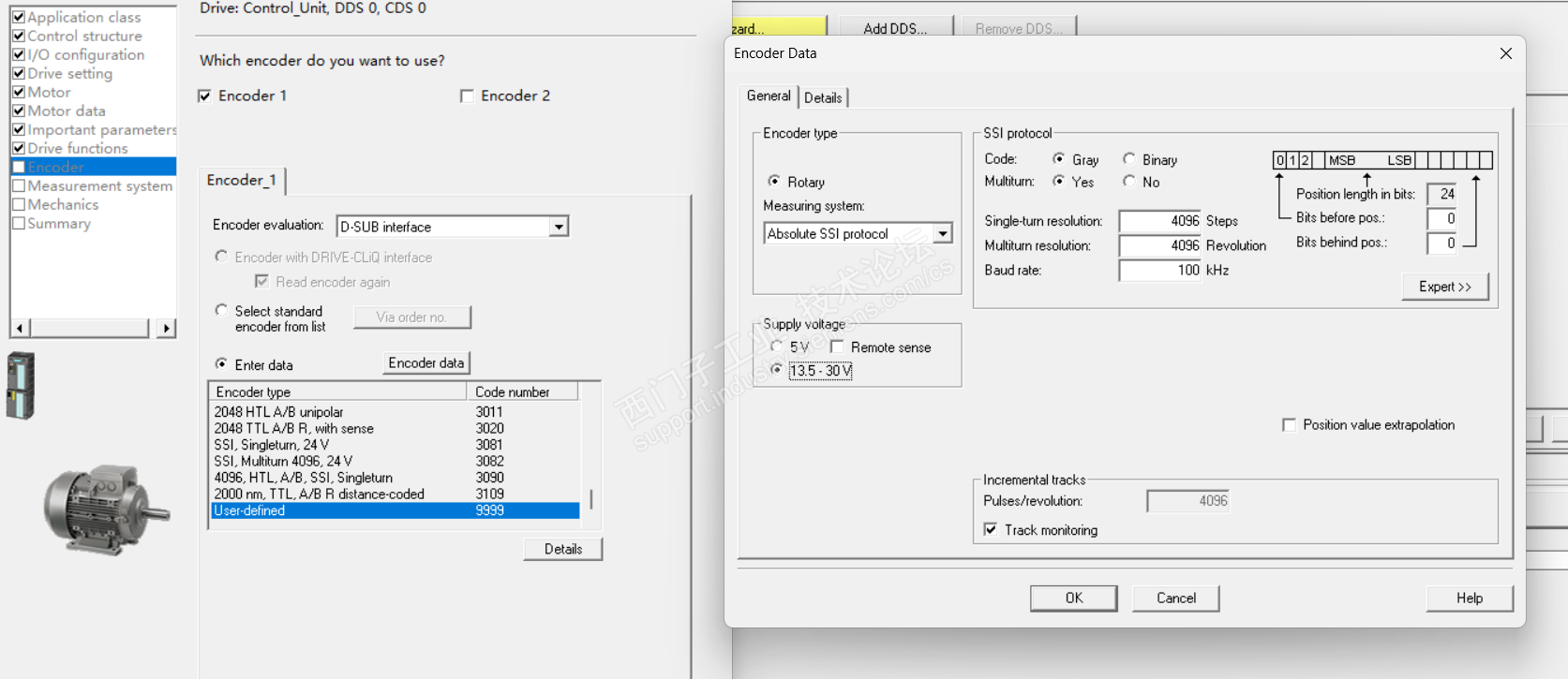
Task: Click the left scroll arrow of navigation list
Action: (x=20, y=328)
